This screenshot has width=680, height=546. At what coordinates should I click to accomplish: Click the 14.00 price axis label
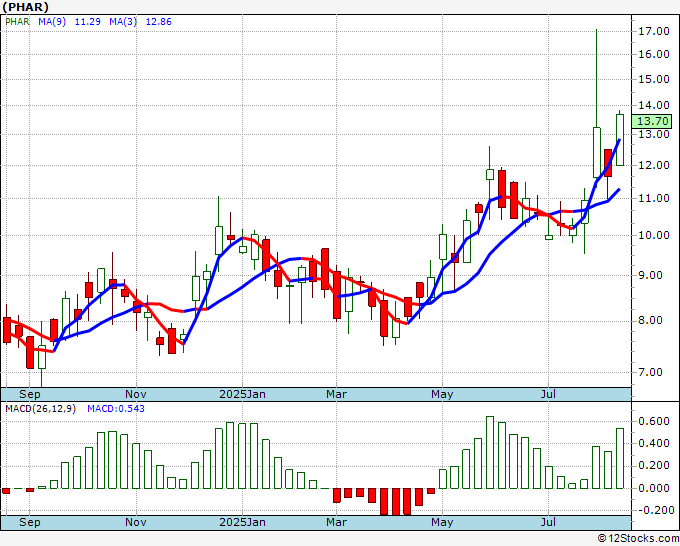pyautogui.click(x=654, y=105)
